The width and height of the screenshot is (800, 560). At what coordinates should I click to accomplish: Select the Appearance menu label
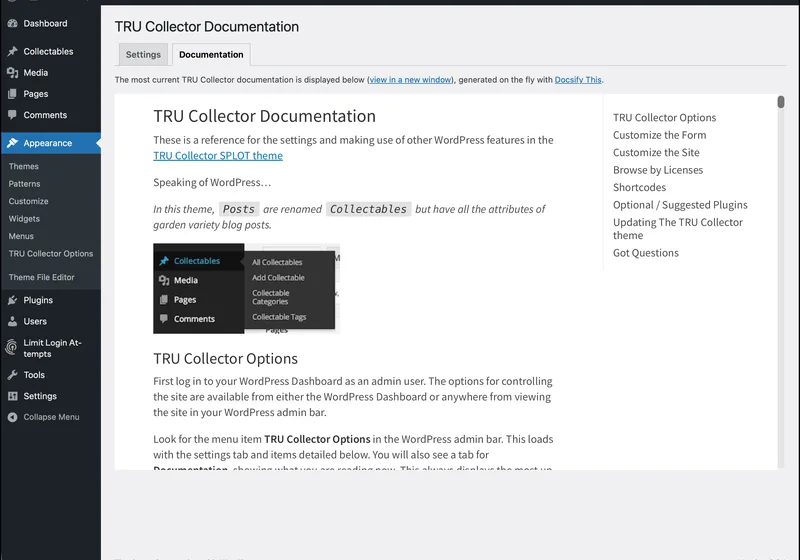[47, 143]
